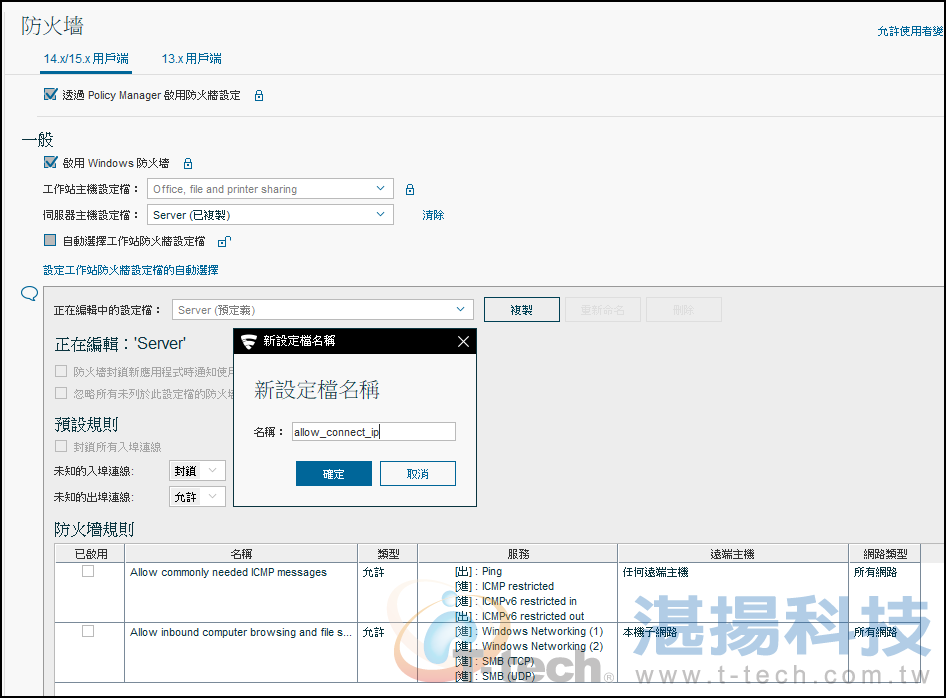Viewport: 946px width, 698px height.
Task: Switch to 14.x/15.x 用戶端 tab
Action: pos(86,59)
